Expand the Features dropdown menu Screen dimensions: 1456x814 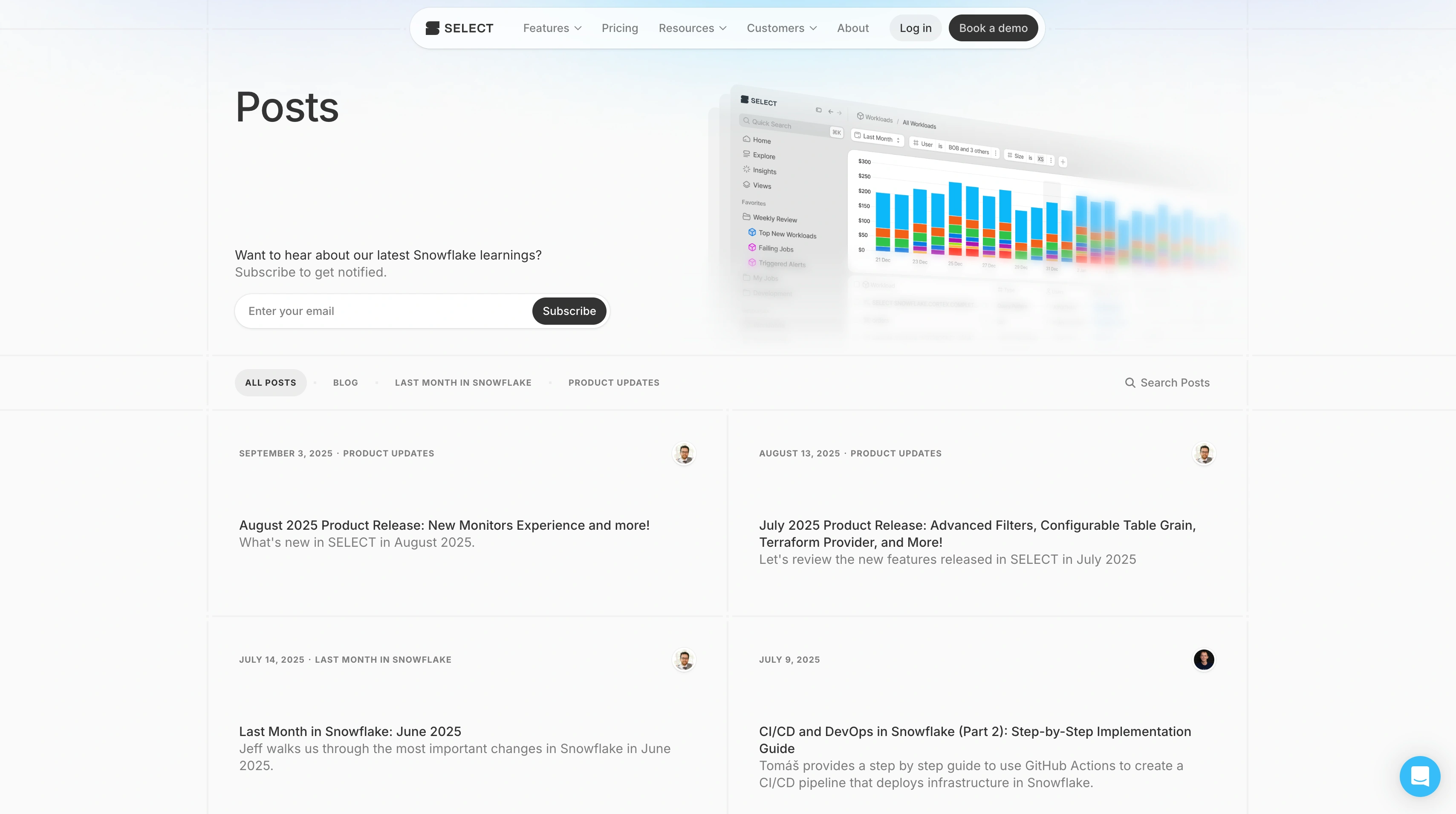click(552, 28)
